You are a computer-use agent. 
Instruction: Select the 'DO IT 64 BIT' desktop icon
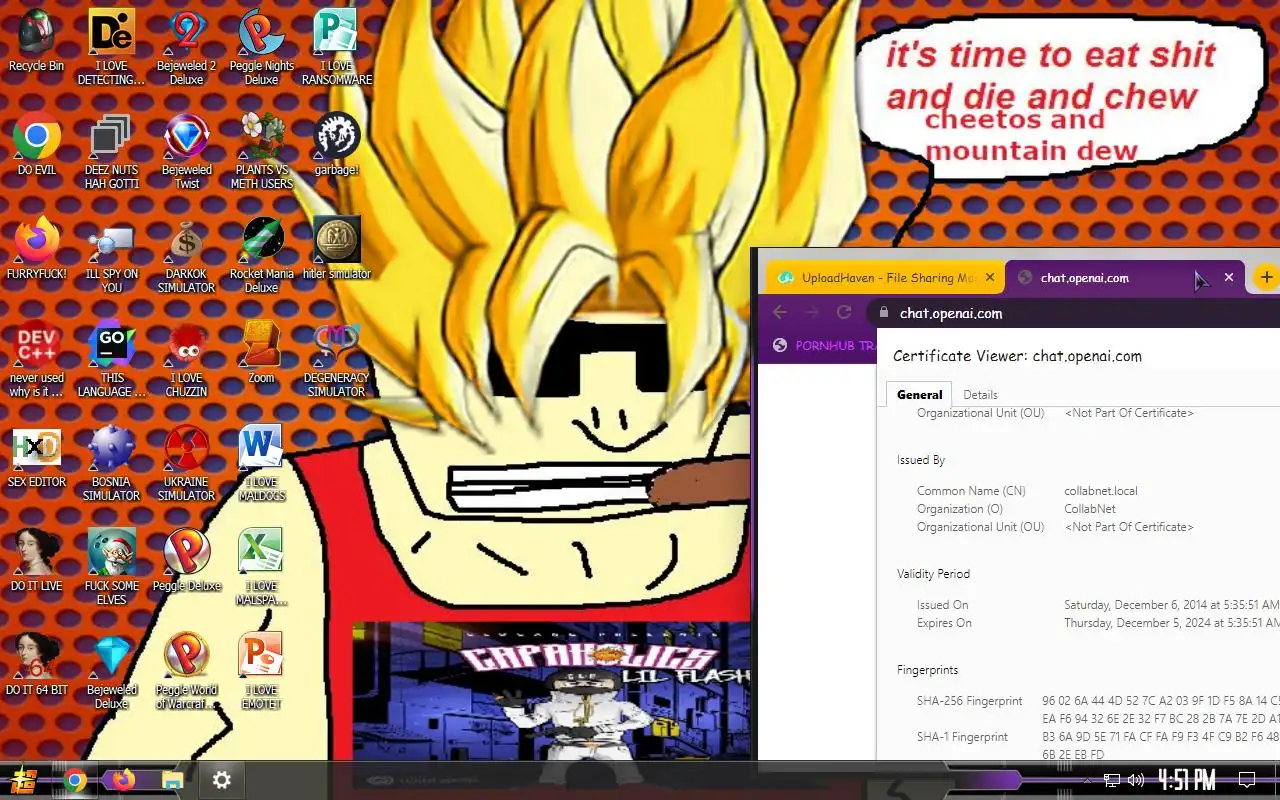(x=36, y=664)
